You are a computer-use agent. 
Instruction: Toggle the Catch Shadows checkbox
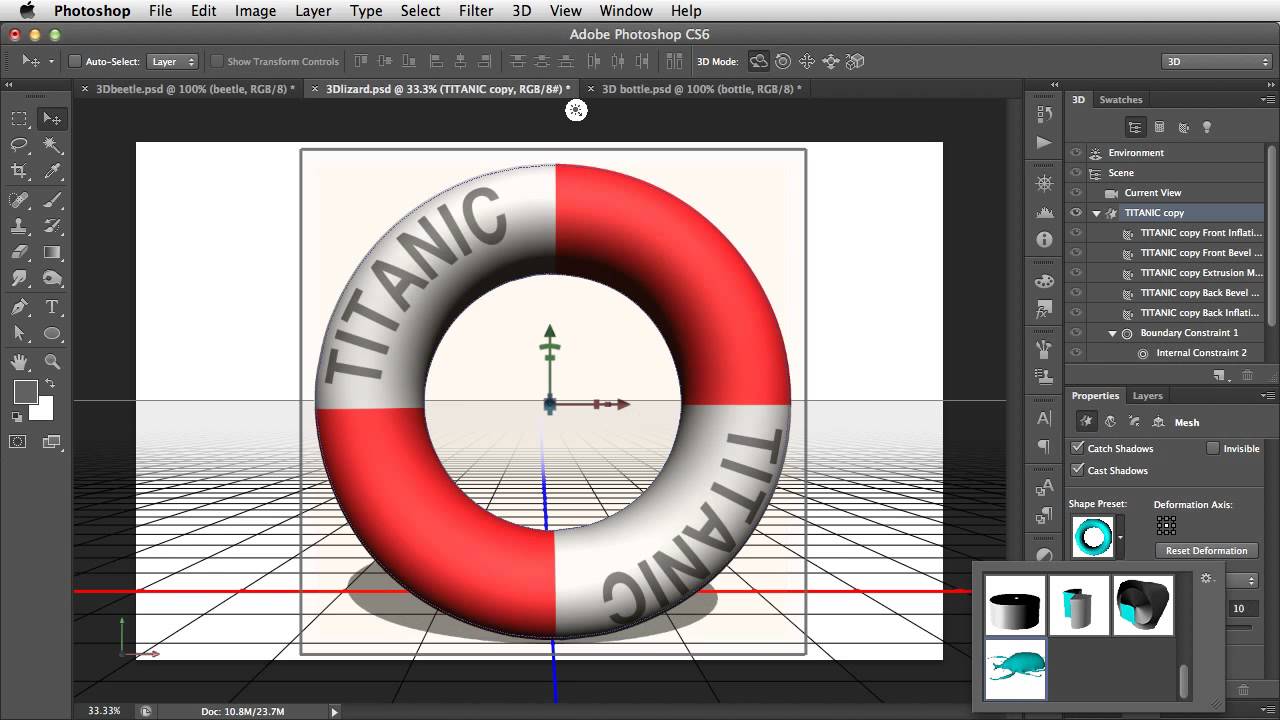pos(1077,448)
